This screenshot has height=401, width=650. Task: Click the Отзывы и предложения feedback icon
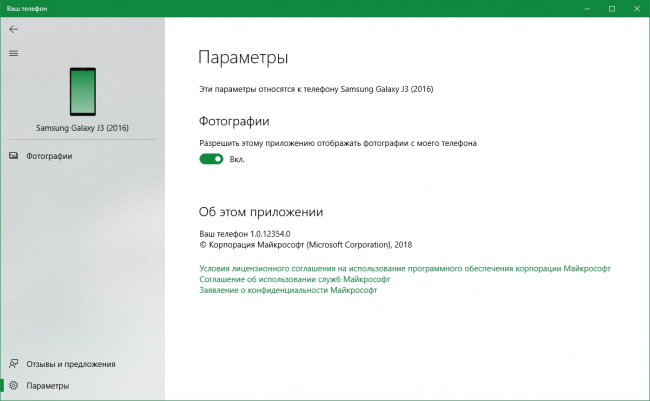point(13,364)
